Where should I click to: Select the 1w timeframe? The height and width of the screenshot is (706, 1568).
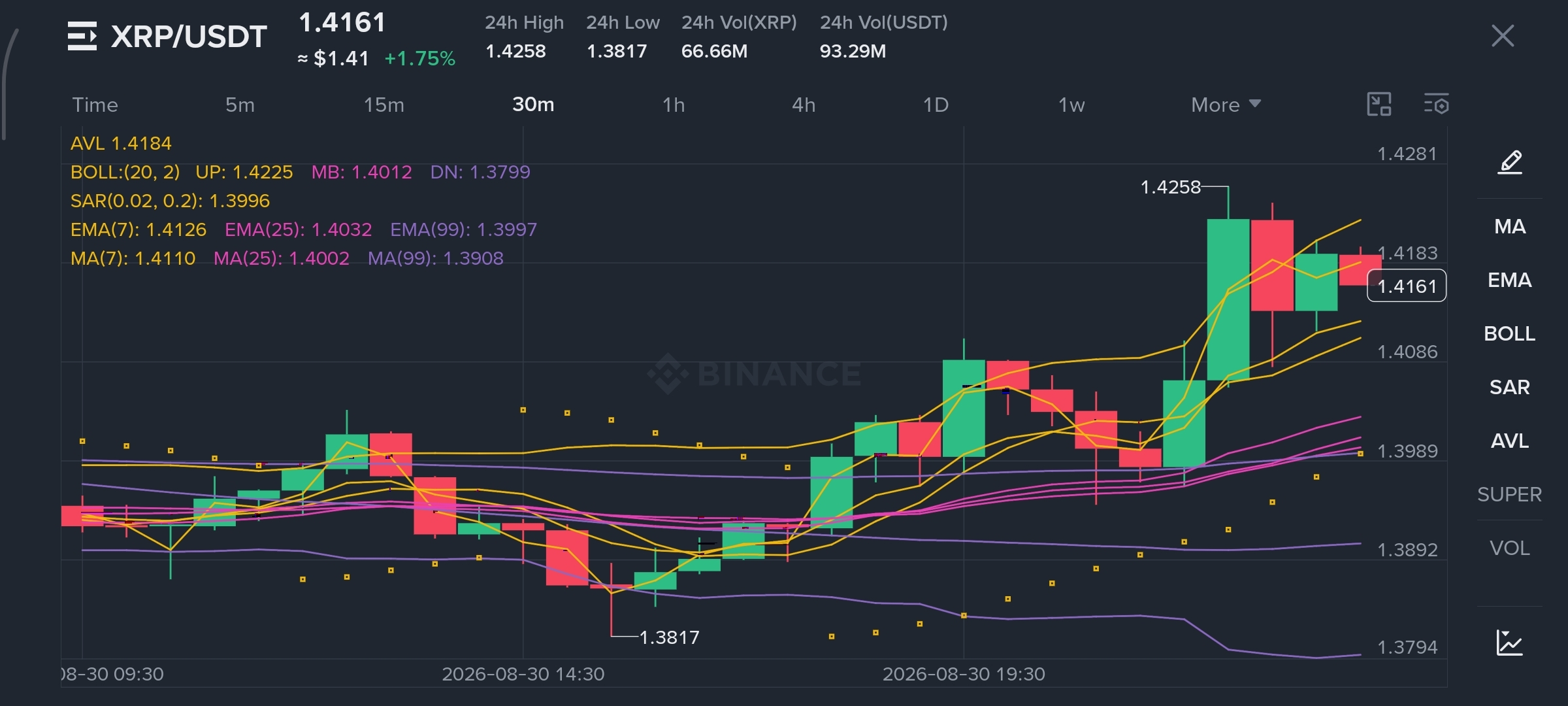(x=1071, y=105)
